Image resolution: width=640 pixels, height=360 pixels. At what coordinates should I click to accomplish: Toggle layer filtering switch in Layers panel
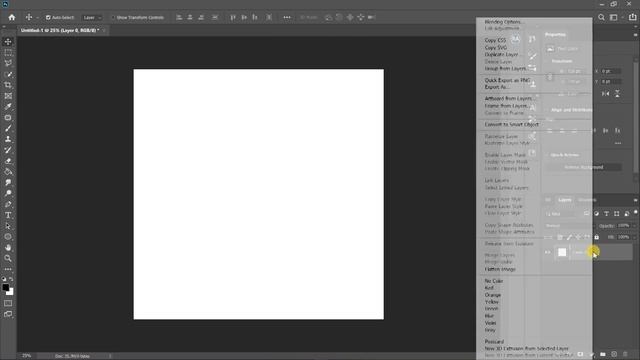636,213
